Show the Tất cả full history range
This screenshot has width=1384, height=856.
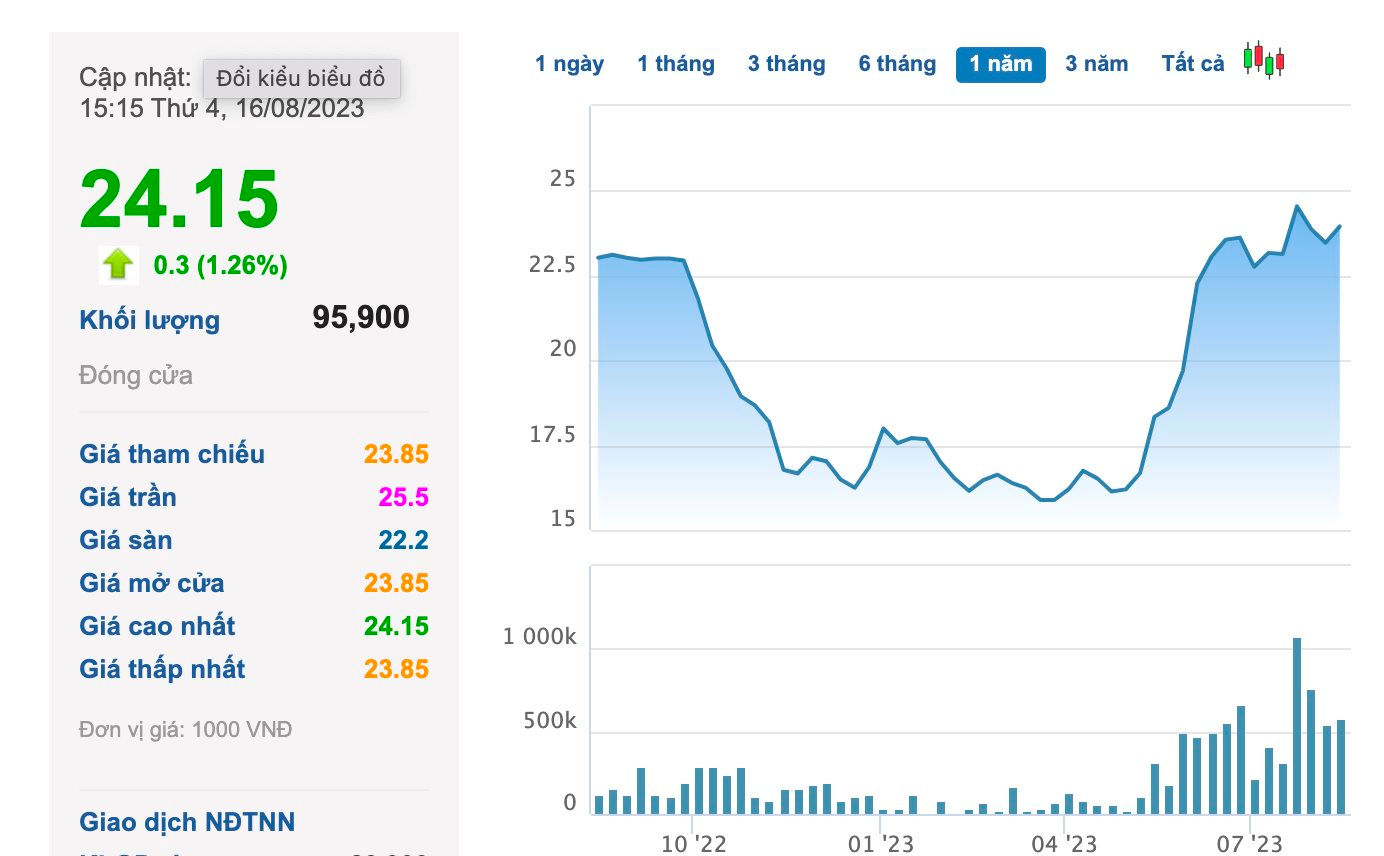coord(1192,64)
